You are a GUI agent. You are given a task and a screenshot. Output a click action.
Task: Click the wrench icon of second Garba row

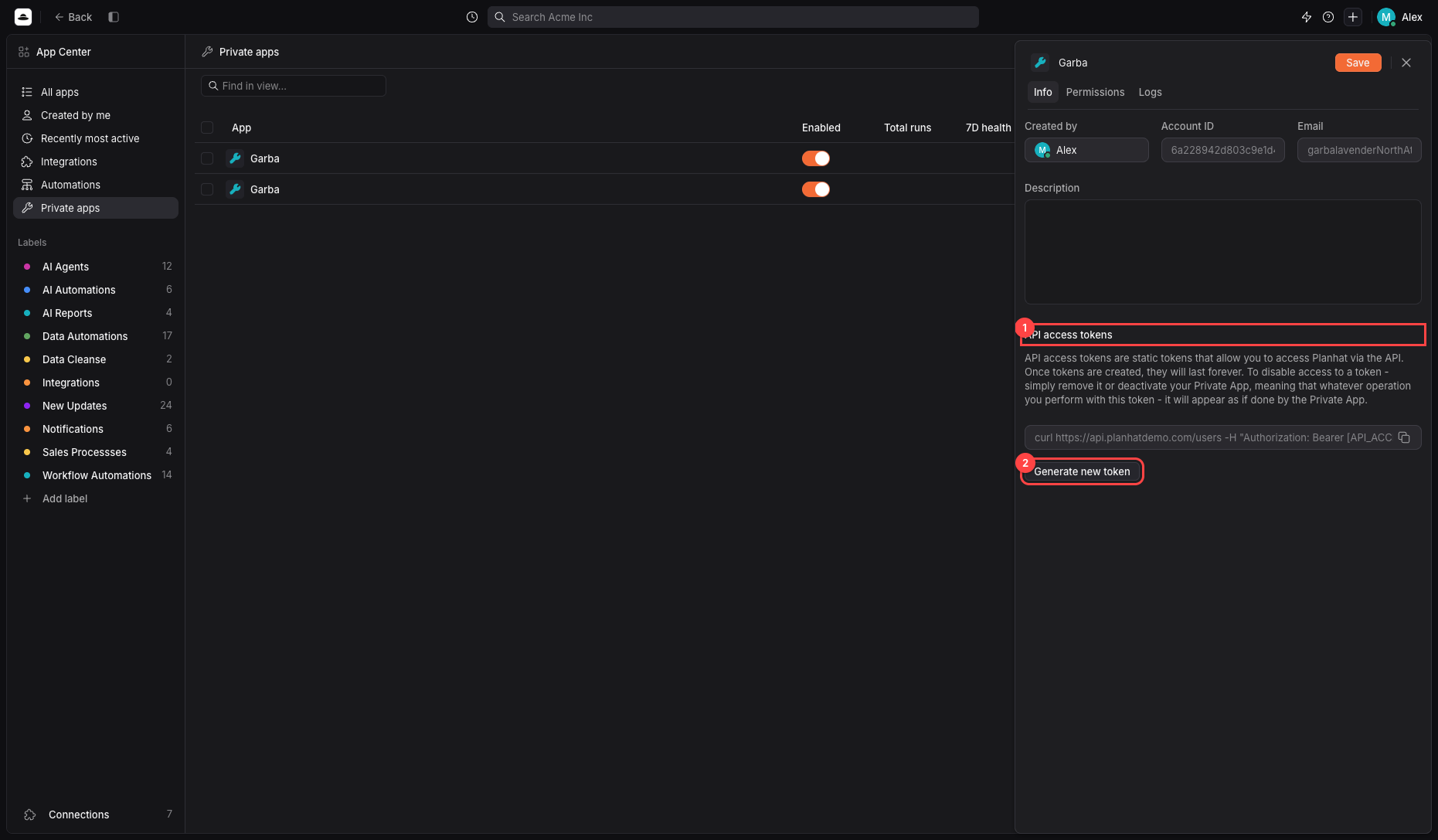click(236, 189)
